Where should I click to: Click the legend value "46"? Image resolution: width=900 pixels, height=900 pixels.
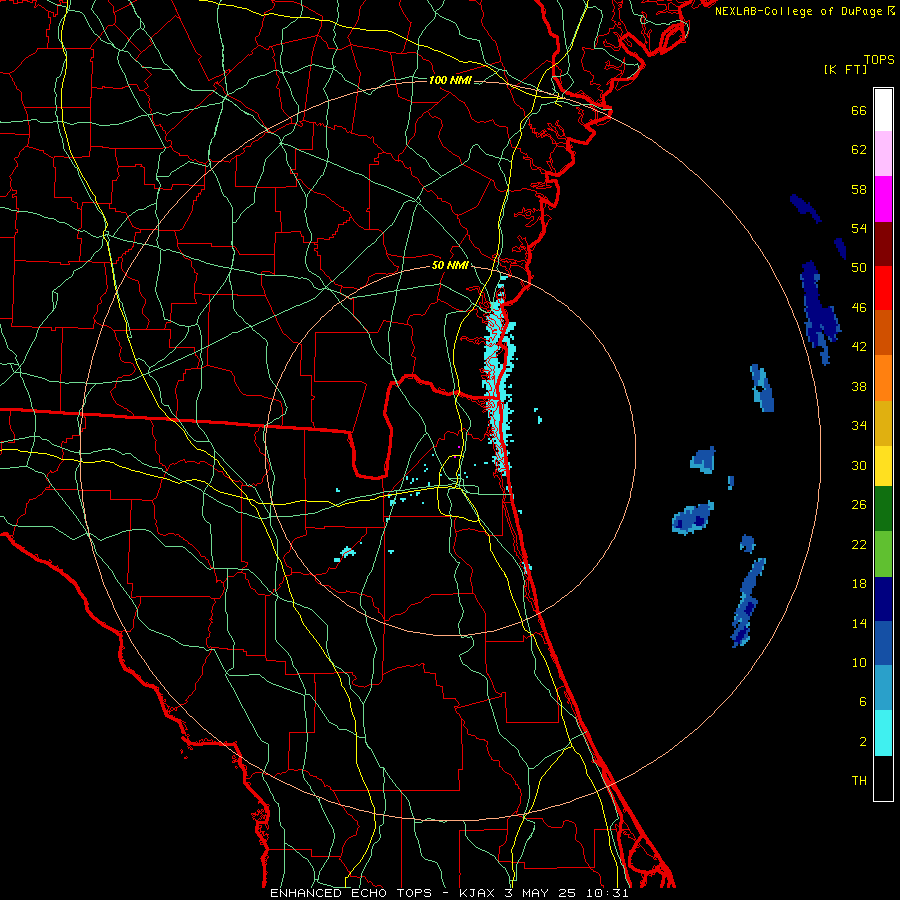[859, 308]
